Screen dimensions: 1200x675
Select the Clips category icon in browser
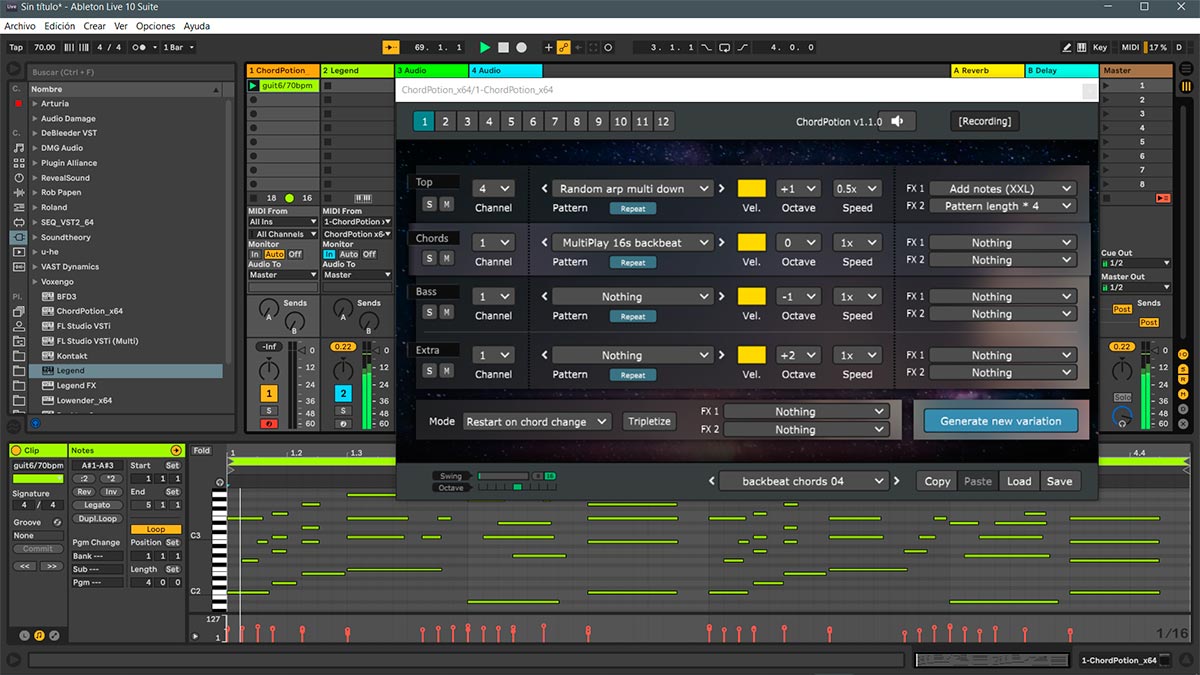point(18,252)
